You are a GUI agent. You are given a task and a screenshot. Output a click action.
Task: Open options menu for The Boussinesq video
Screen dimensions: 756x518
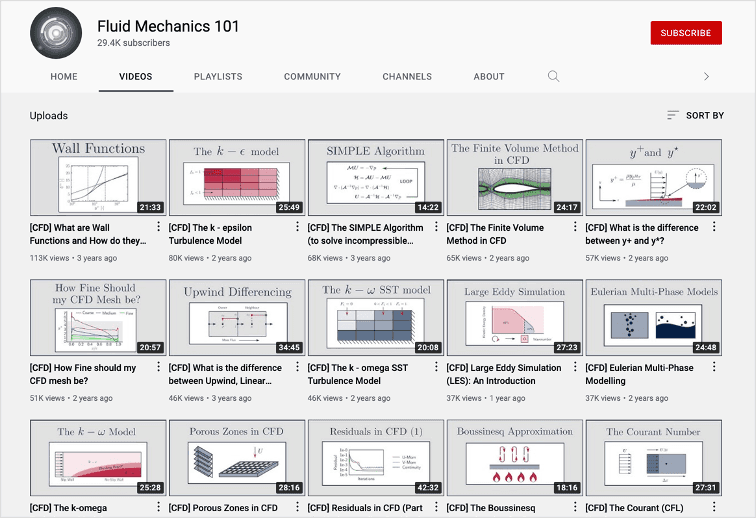tap(575, 507)
